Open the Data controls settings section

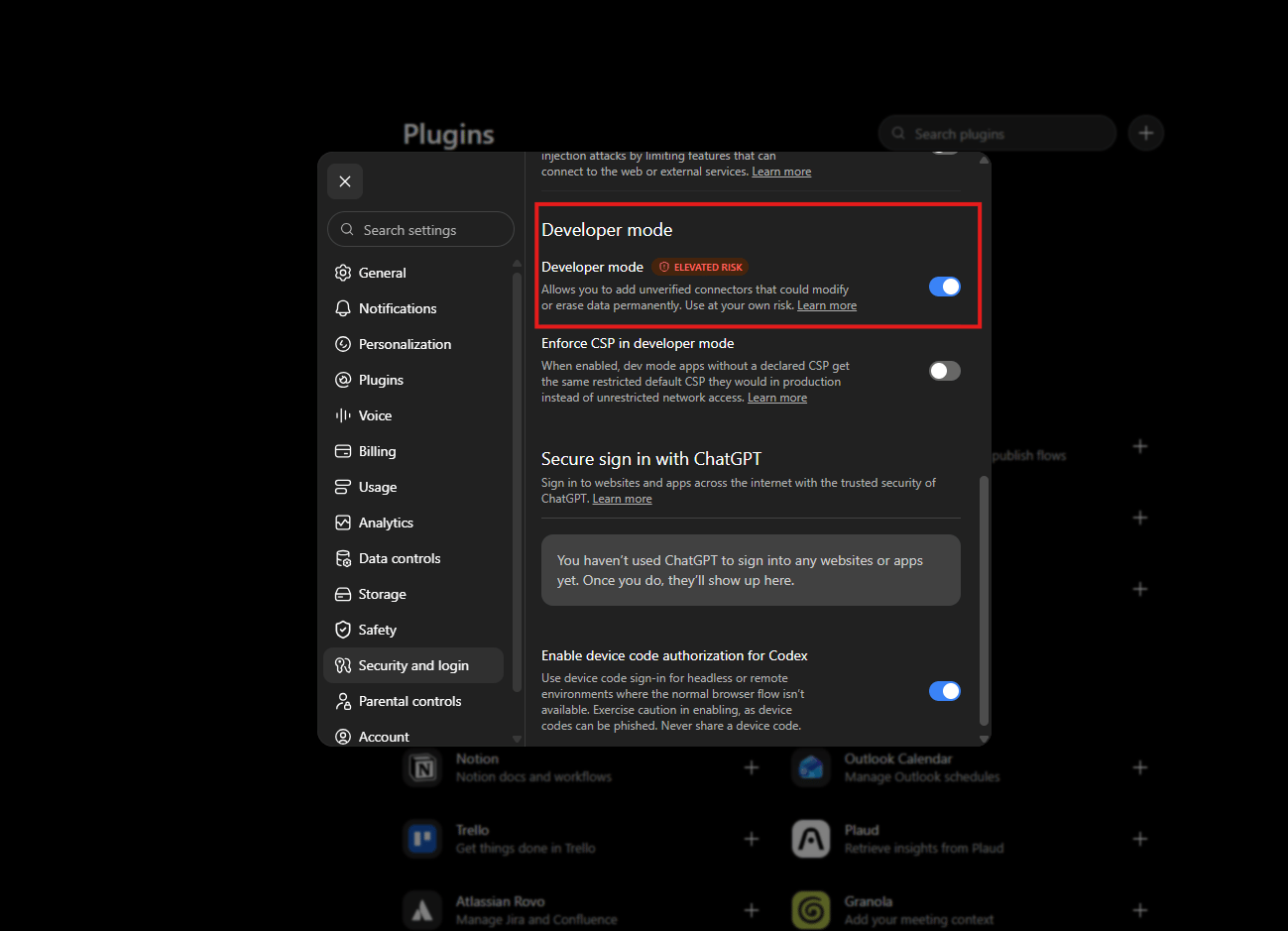click(x=413, y=558)
